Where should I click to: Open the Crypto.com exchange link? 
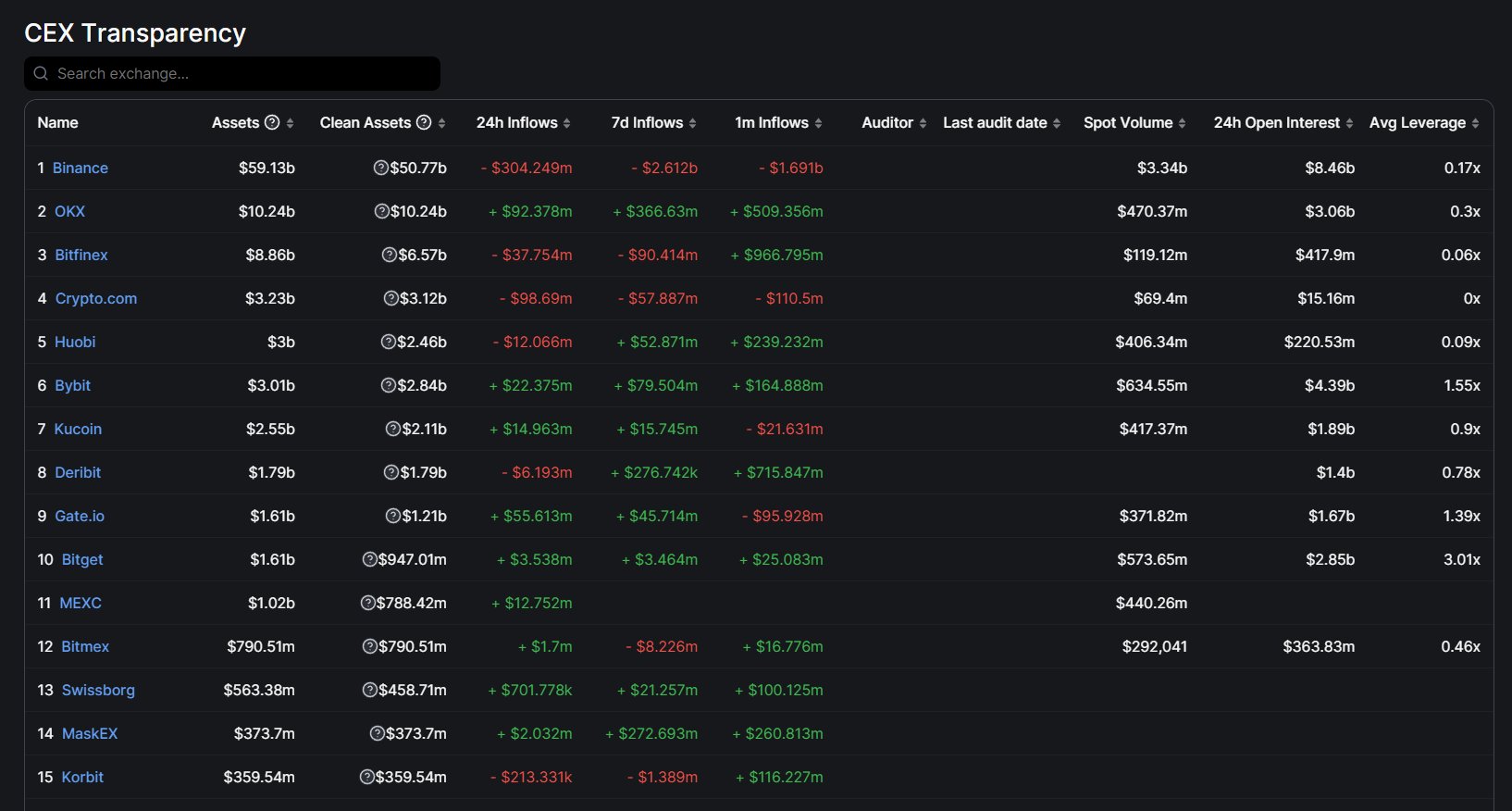click(96, 298)
